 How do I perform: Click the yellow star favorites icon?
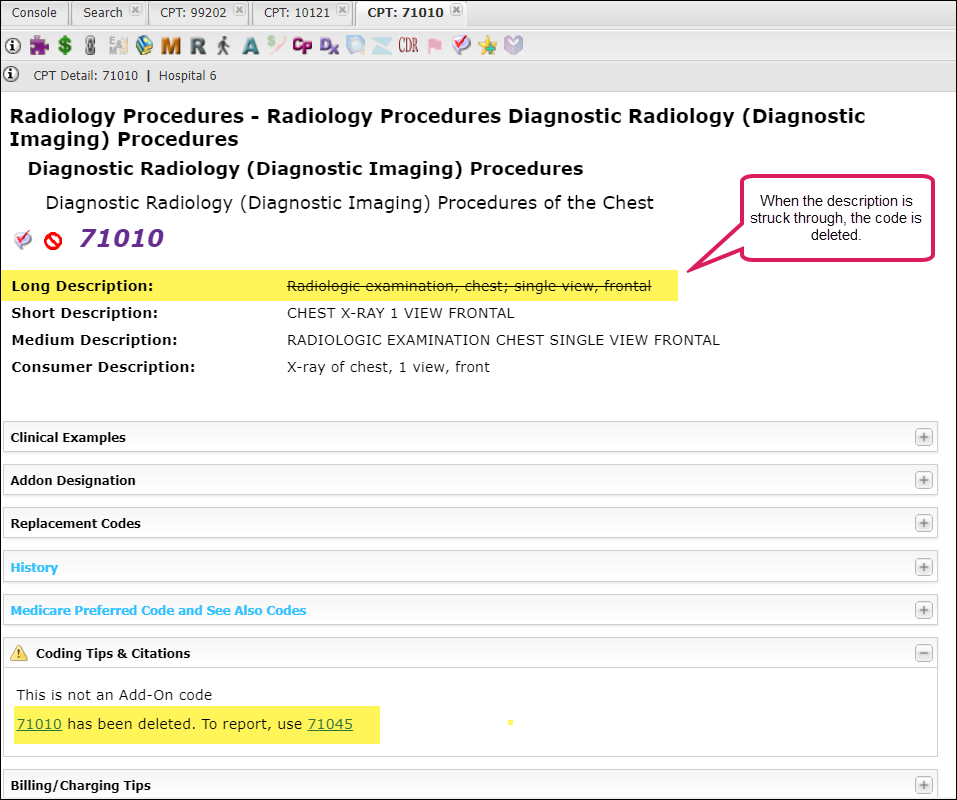(x=487, y=45)
